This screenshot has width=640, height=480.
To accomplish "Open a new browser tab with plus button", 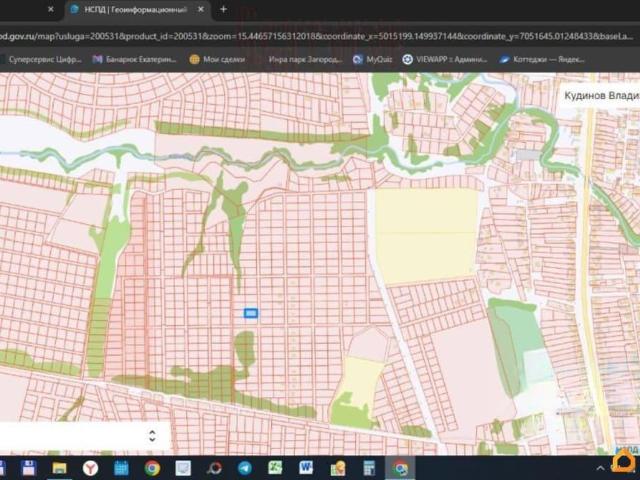I will point(223,9).
